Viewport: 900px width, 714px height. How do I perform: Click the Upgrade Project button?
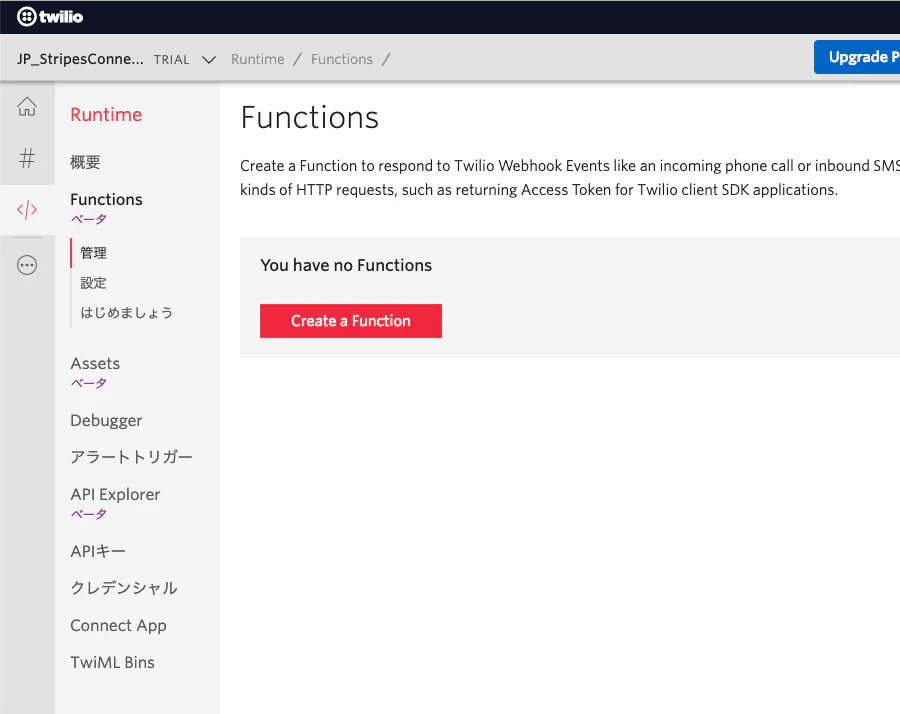tap(857, 57)
